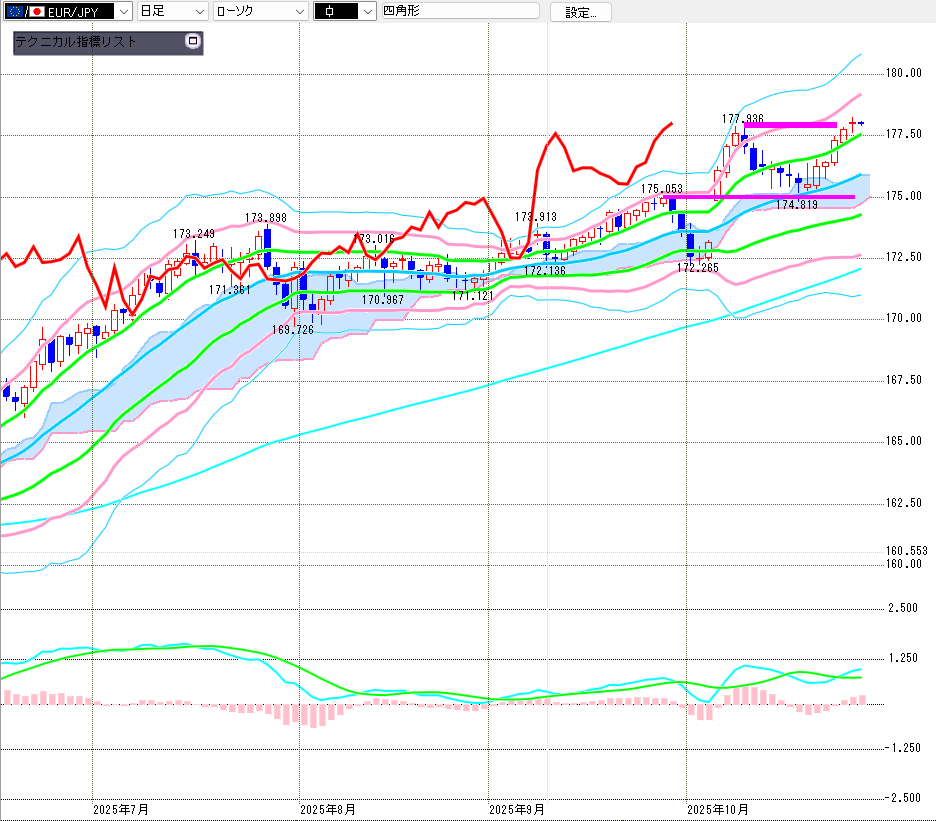Select the upper magenta line near 177.936
936x821 pixels.
click(x=790, y=125)
